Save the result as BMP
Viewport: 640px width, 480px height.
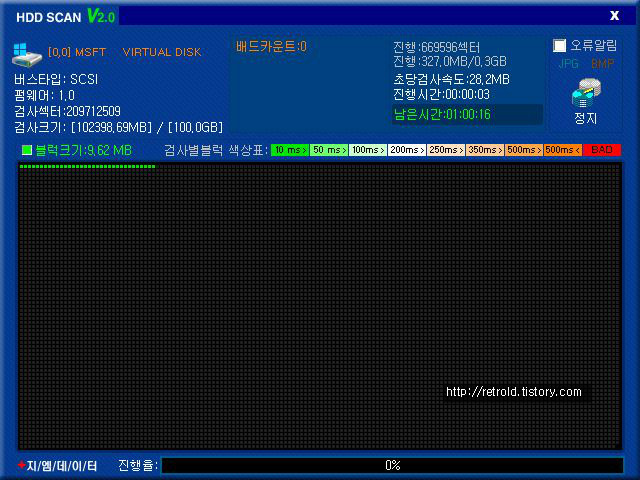tap(602, 64)
